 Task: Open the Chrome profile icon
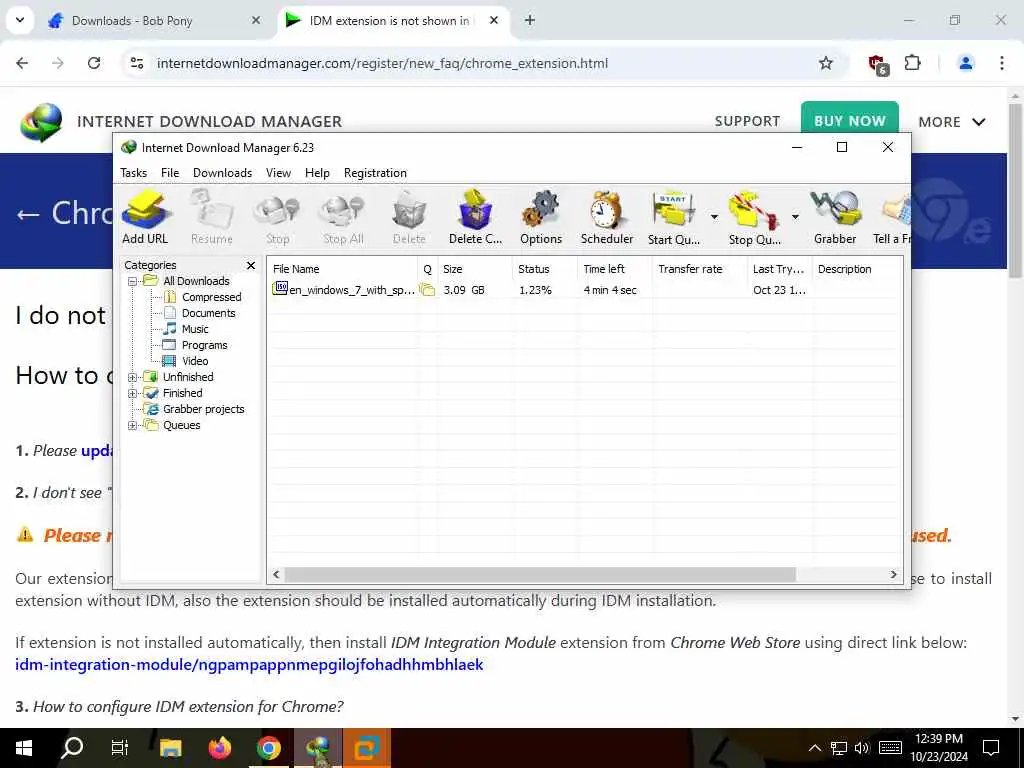pos(965,63)
